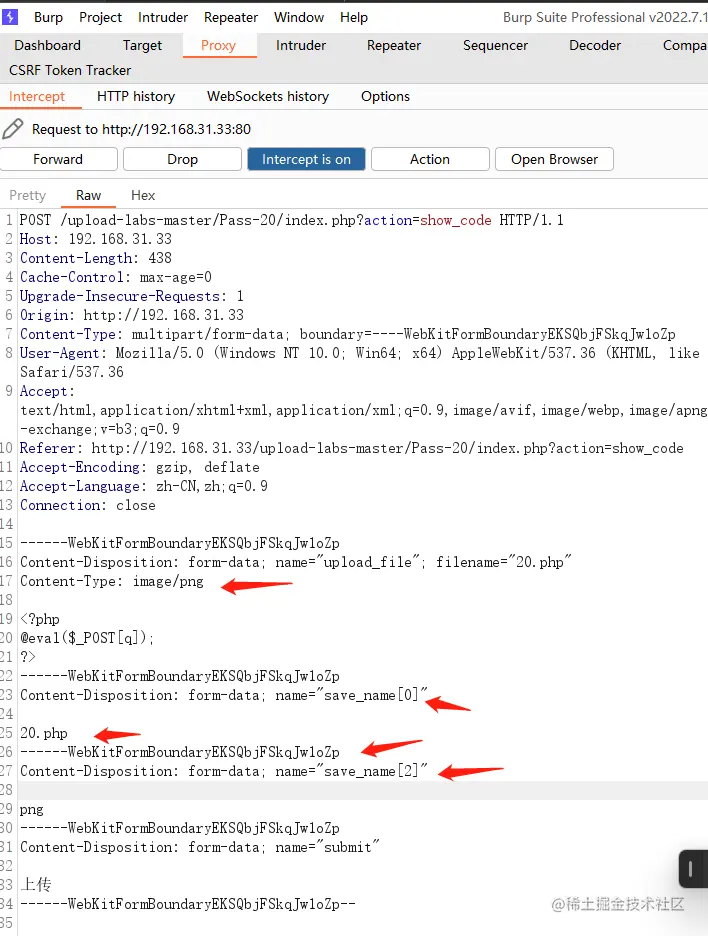The width and height of the screenshot is (708, 936).
Task: Open the Window menu
Action: (298, 17)
